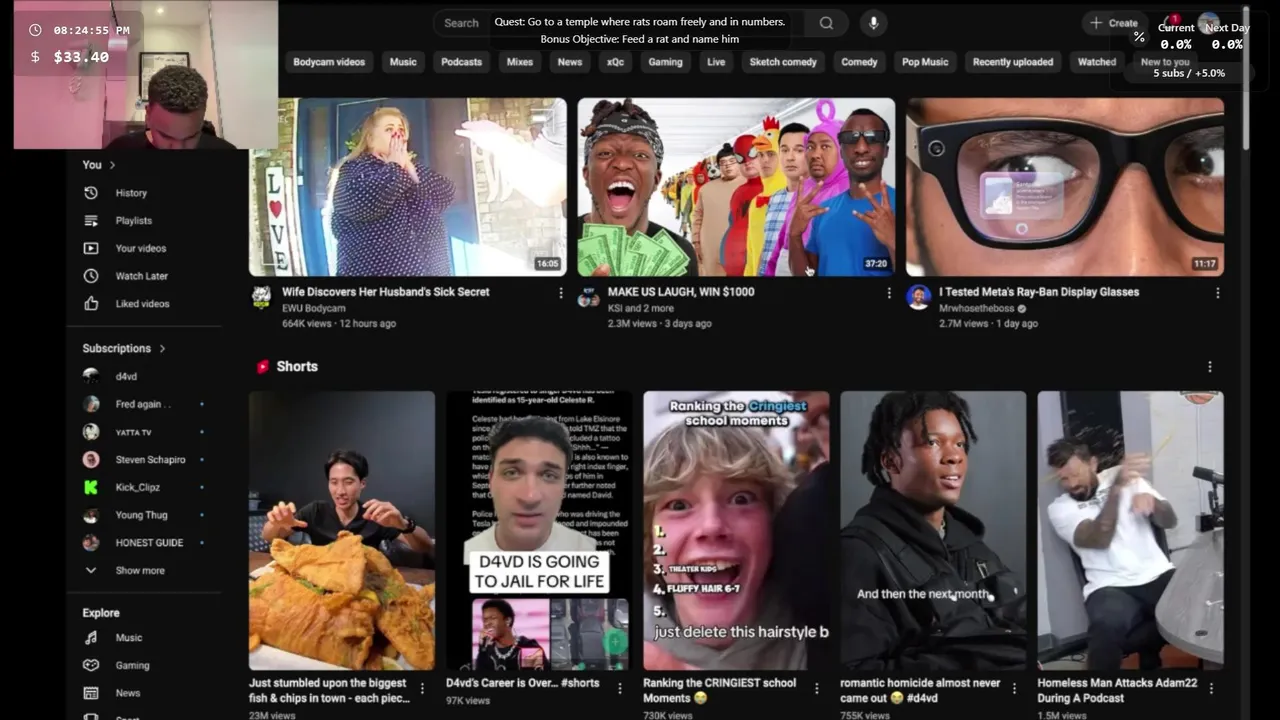This screenshot has height=720, width=1280.
Task: Open the History page
Action: tap(131, 193)
